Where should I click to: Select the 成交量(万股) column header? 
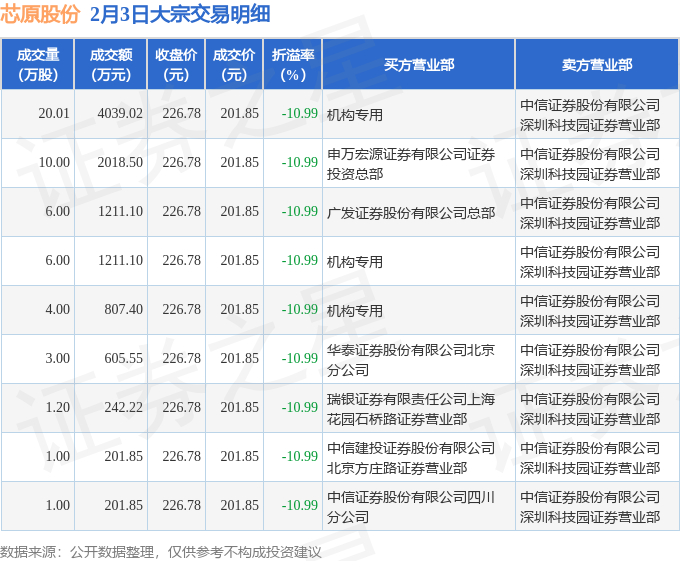point(38,65)
